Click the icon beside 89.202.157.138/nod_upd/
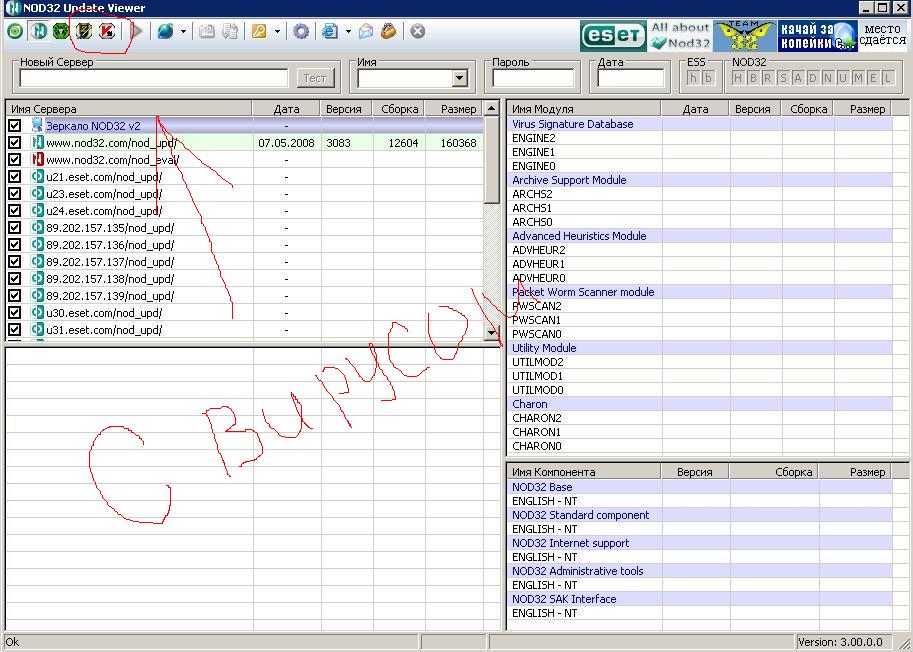Screen dimensions: 913x652 pyautogui.click(x=37, y=278)
